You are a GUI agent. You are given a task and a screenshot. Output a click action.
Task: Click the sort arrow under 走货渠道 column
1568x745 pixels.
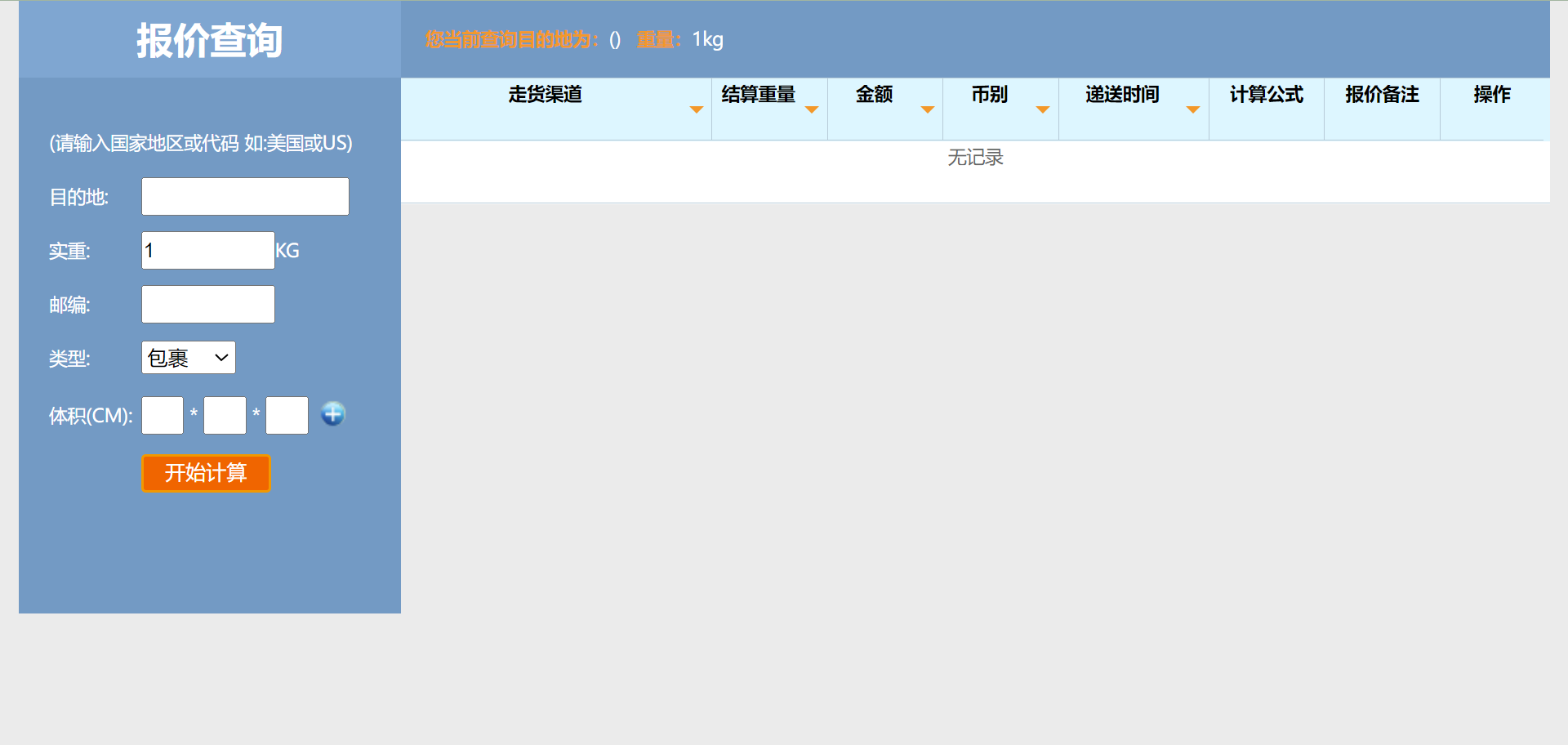[697, 109]
